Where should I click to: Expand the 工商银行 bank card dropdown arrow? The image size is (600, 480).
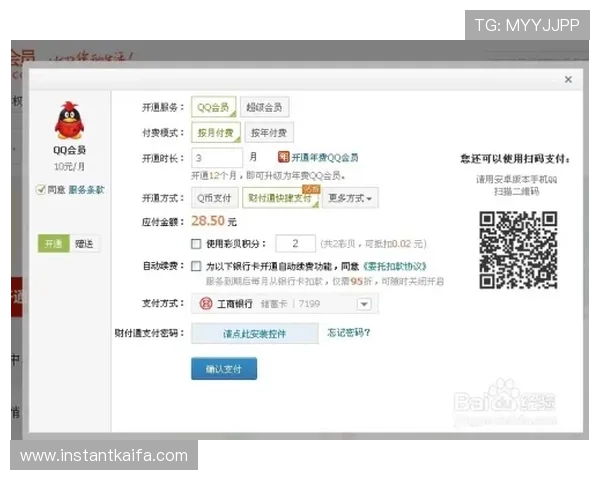(364, 304)
